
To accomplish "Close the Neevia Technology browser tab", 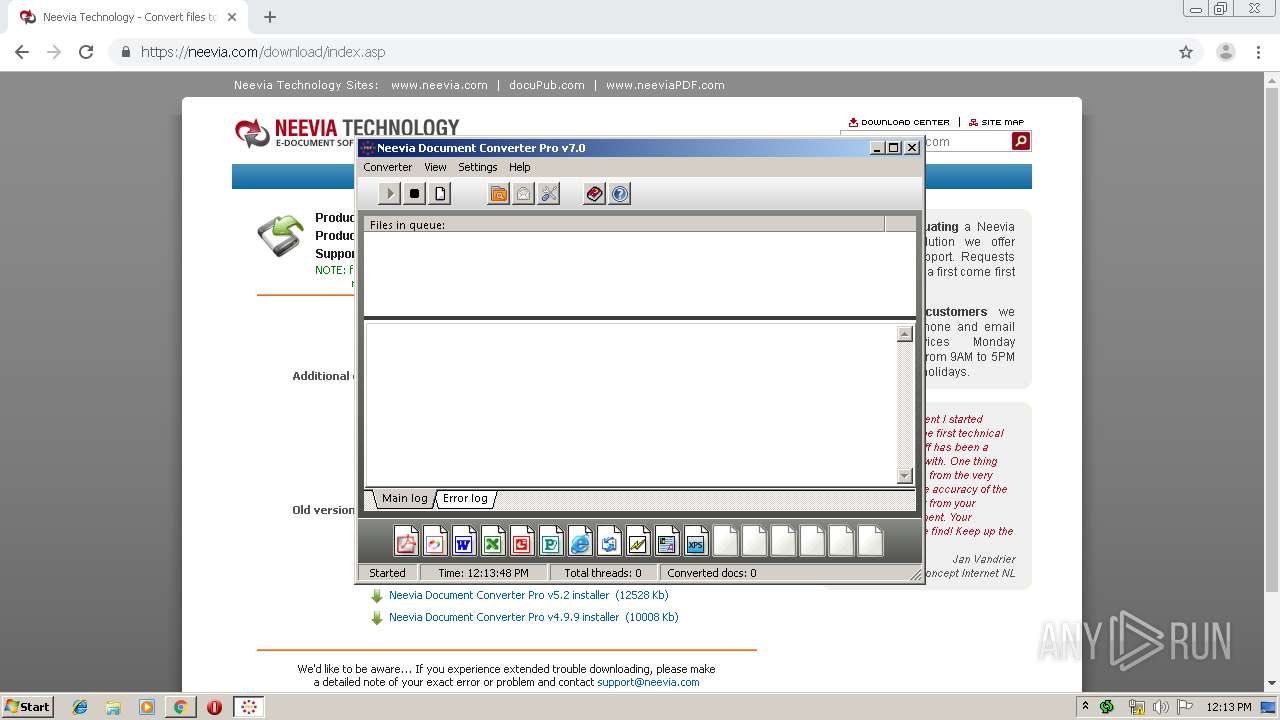I will point(231,17).
